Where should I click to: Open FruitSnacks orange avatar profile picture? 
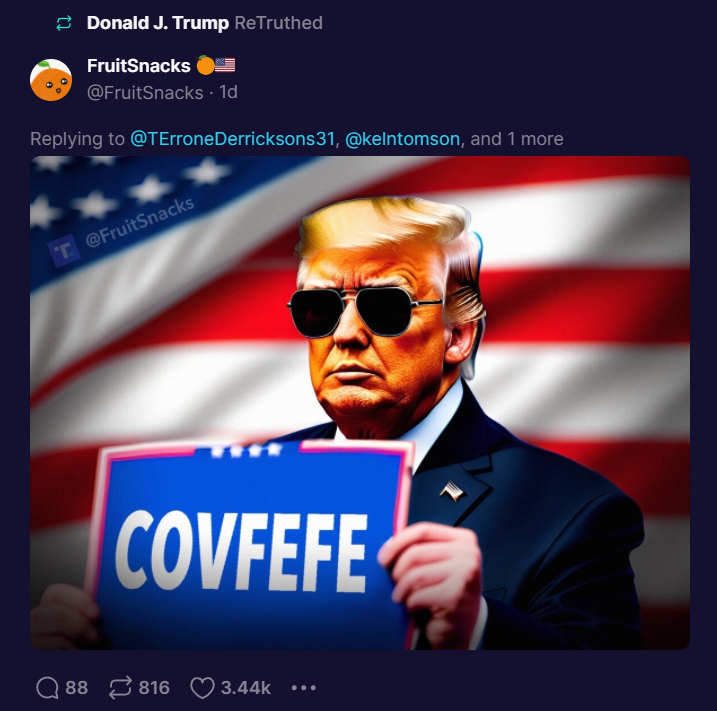(51, 80)
